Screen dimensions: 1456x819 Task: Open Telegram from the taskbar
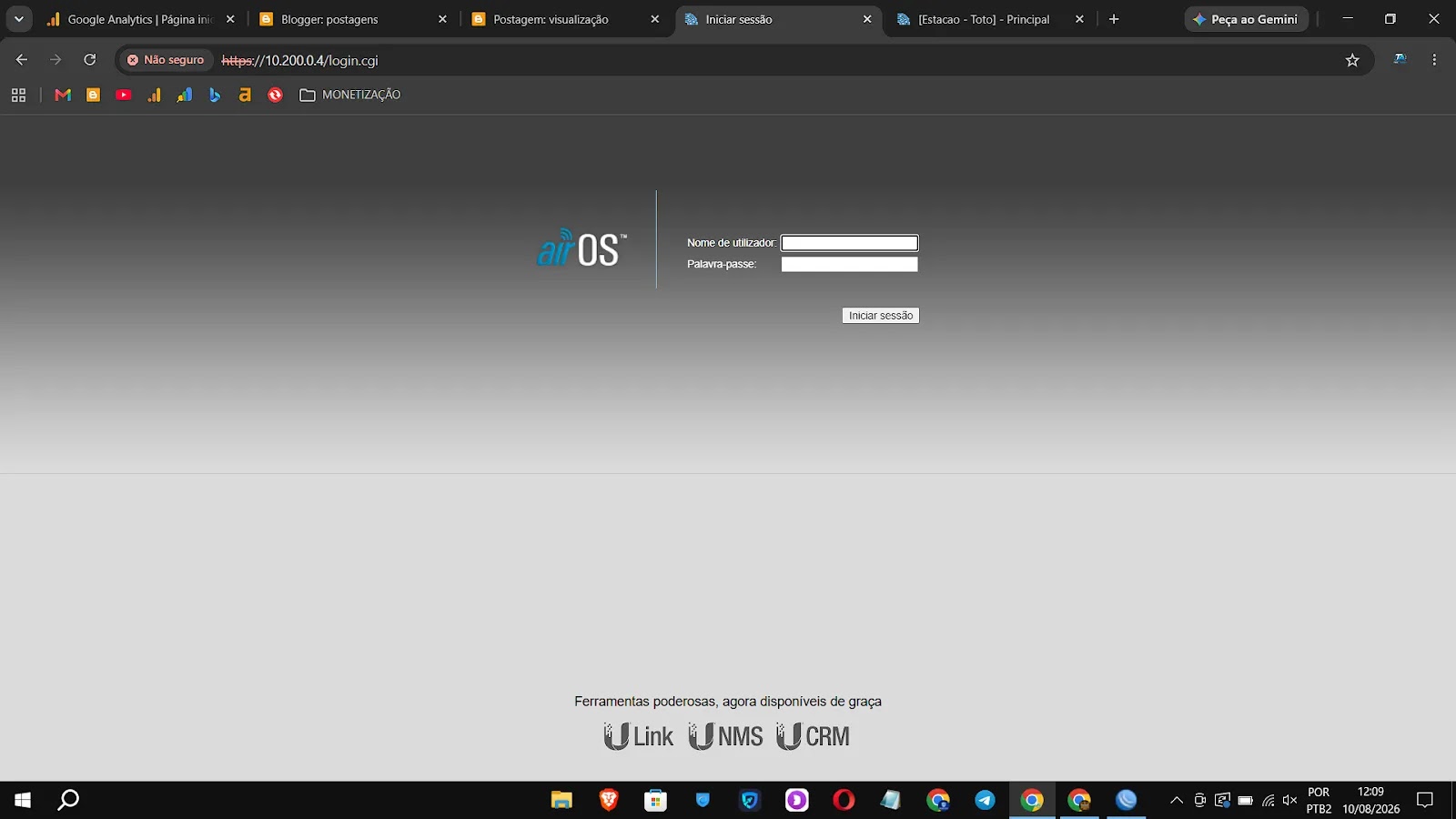(x=985, y=800)
